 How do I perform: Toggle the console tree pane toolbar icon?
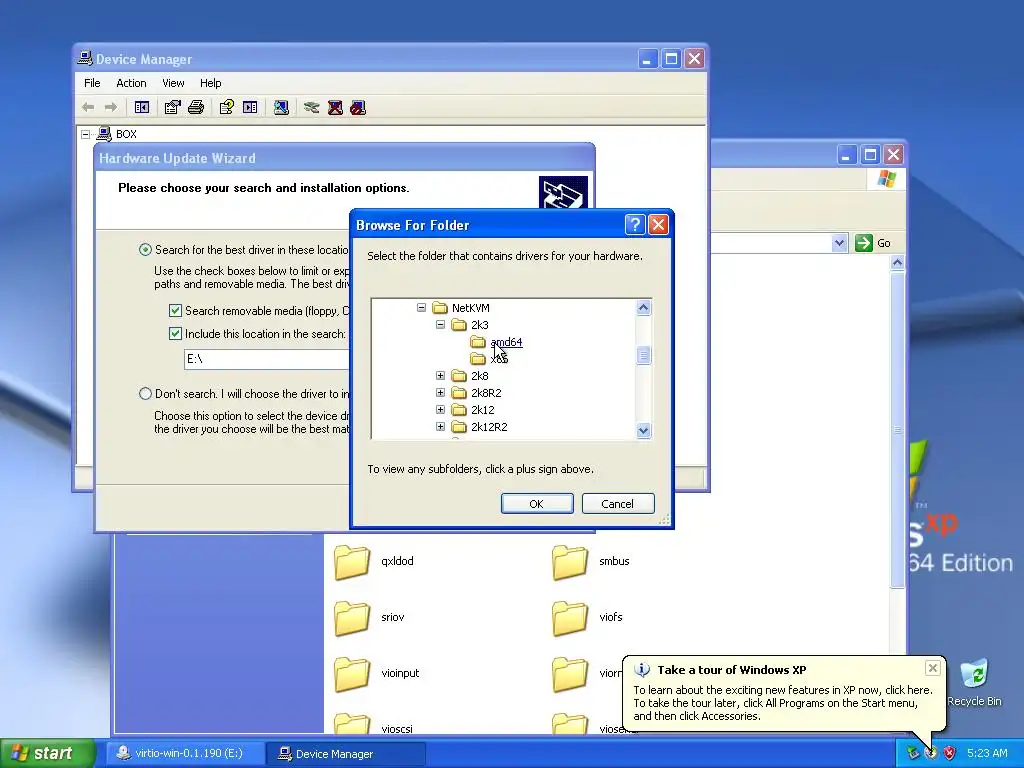(142, 107)
